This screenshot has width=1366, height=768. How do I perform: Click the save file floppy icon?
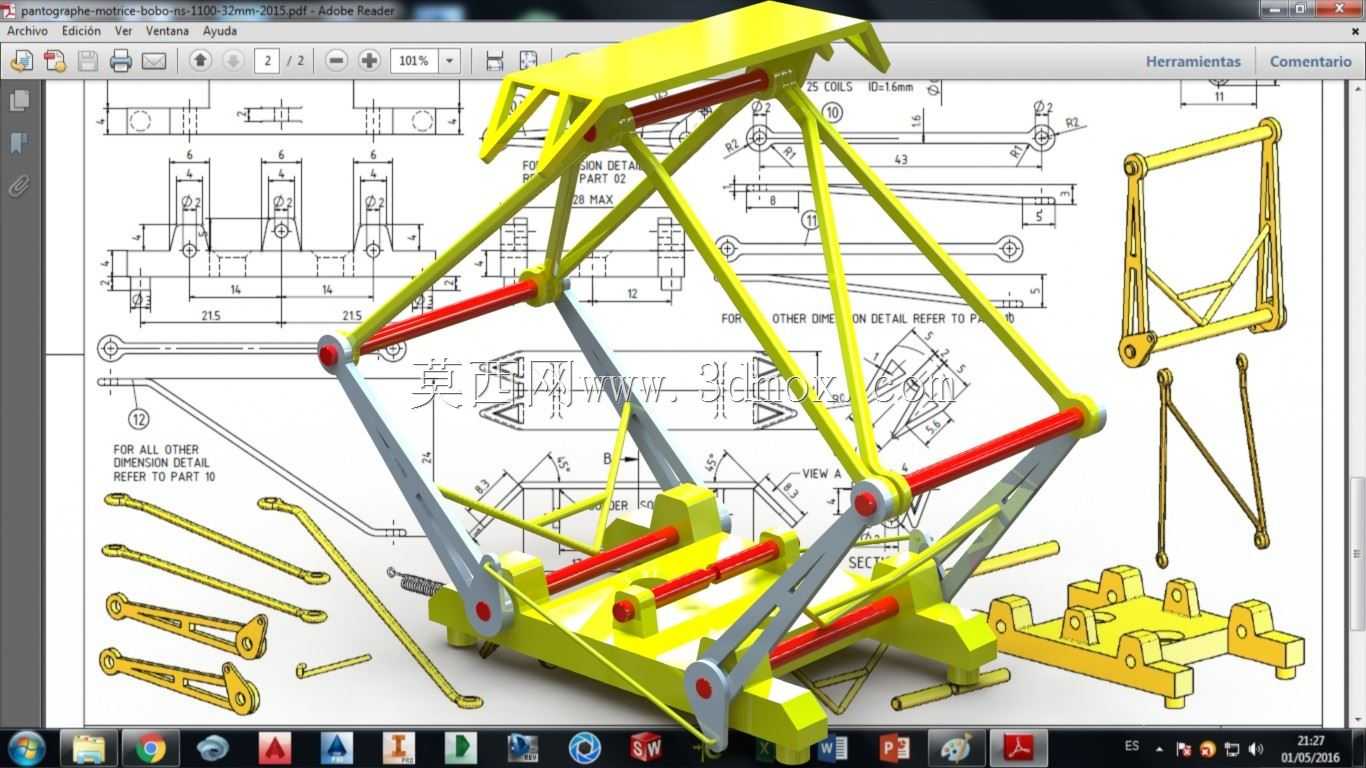pyautogui.click(x=88, y=61)
